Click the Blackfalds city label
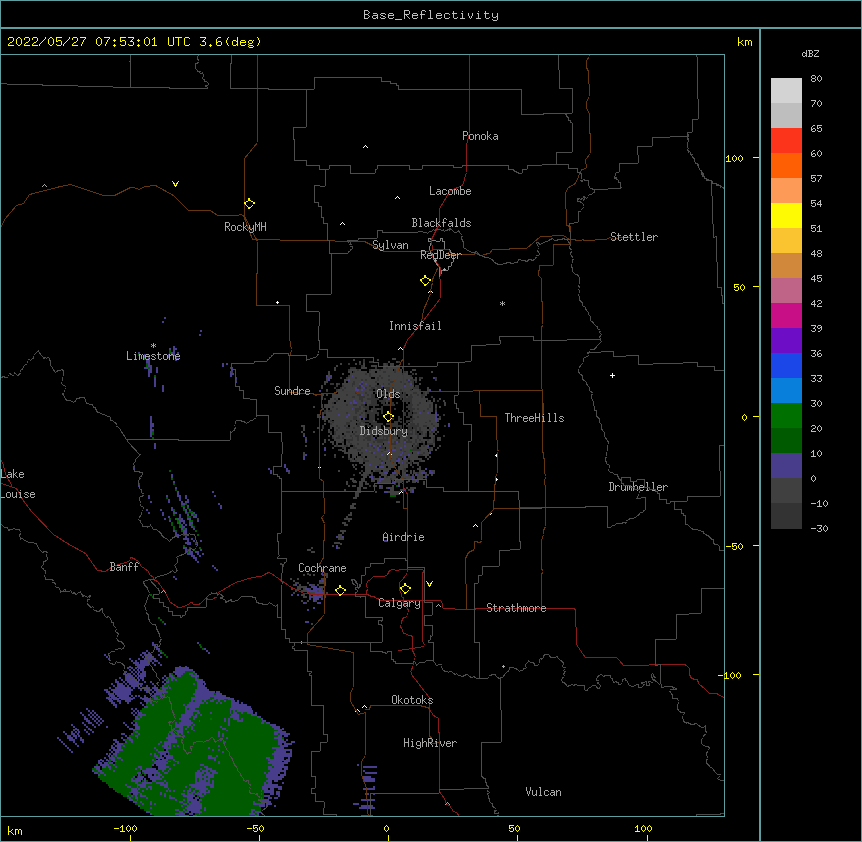 click(x=441, y=223)
